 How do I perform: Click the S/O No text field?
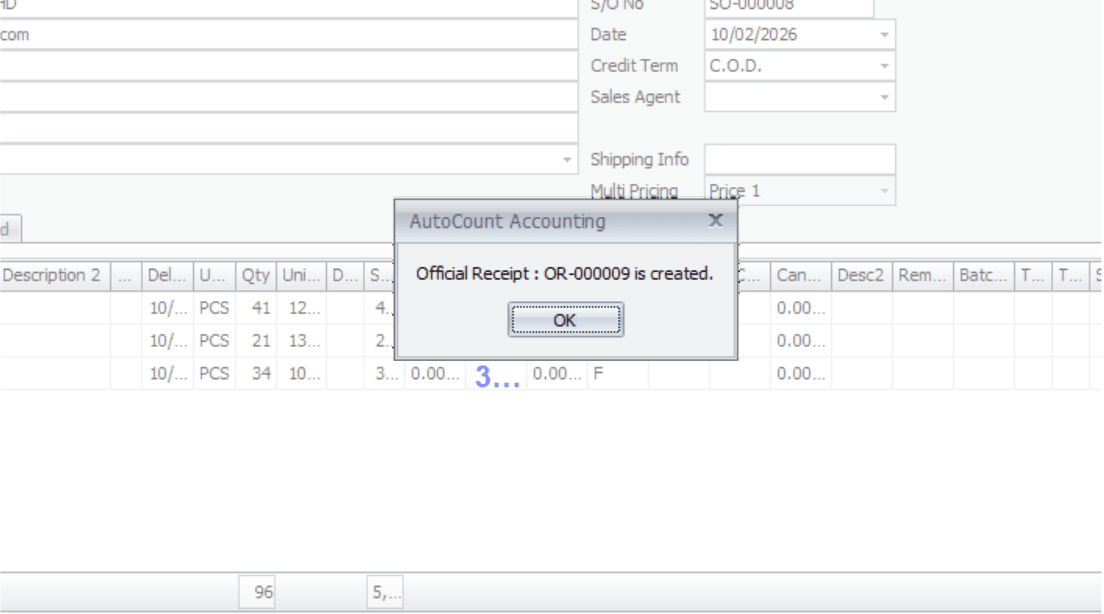point(788,6)
